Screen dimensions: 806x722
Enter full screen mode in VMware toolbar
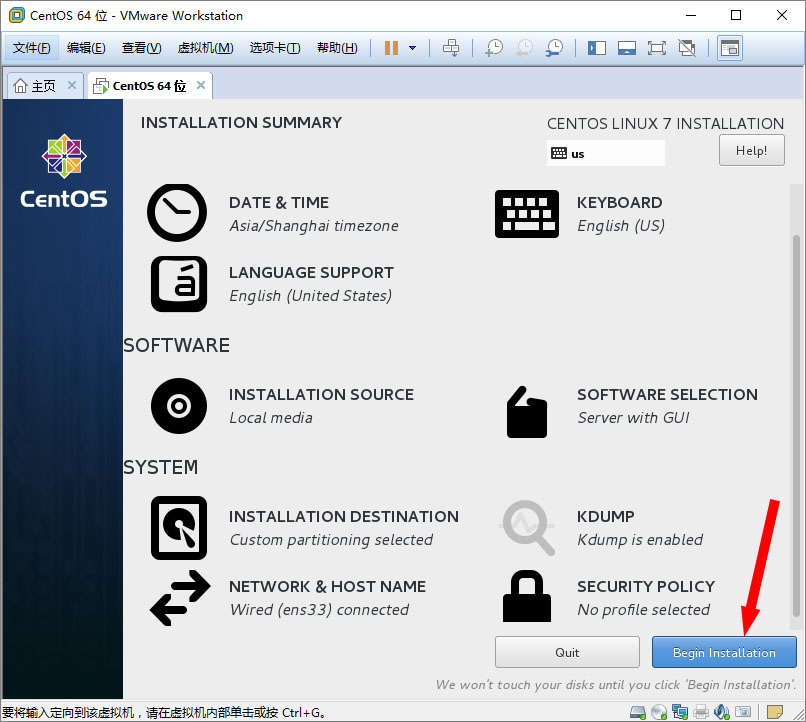[656, 48]
